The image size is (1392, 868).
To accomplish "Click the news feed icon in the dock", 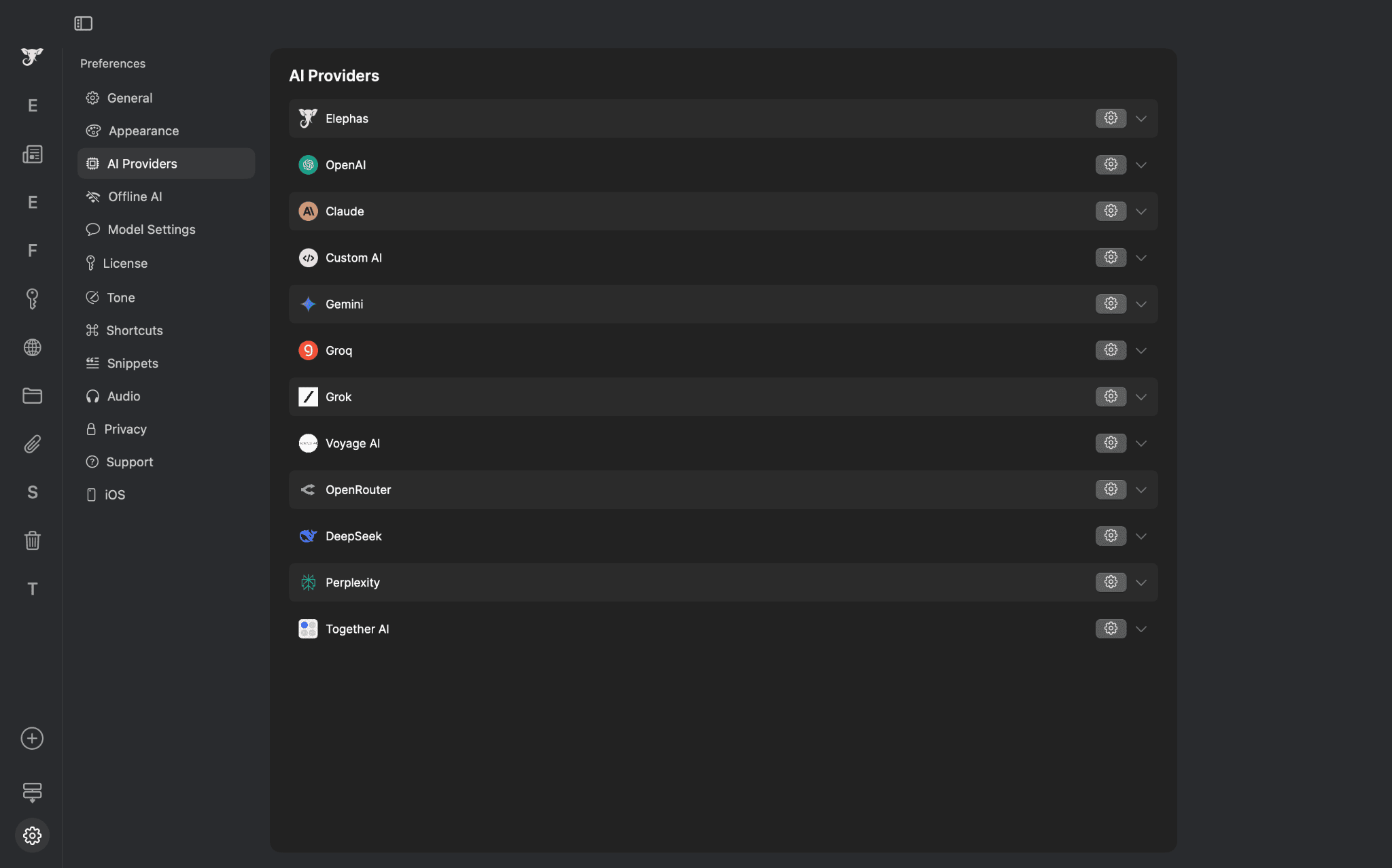I will pyautogui.click(x=32, y=154).
